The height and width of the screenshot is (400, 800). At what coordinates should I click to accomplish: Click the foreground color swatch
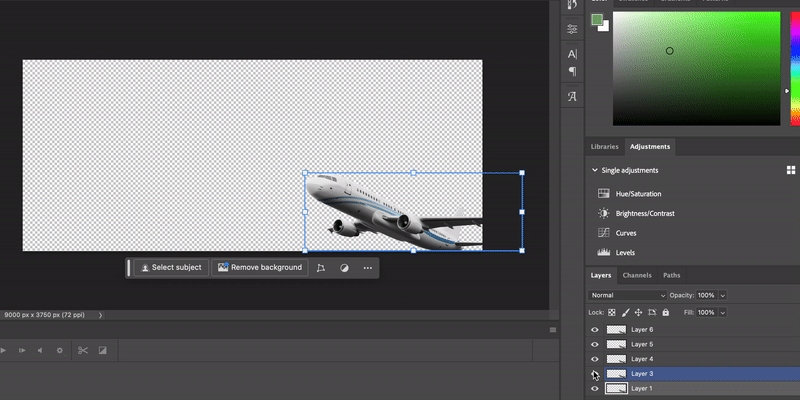[597, 19]
